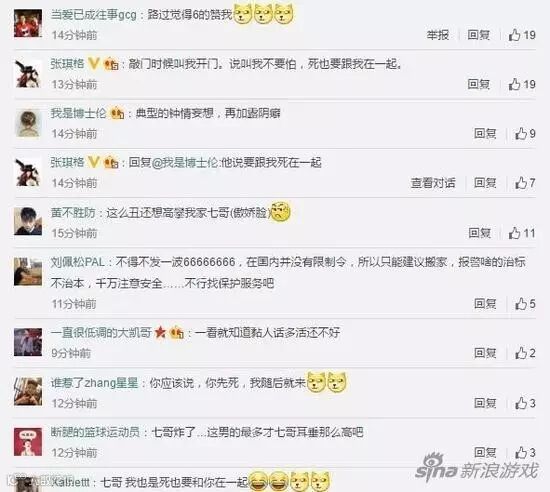Tap thumbs-up showing 11 likes for 苗不胜防
550x492 pixels.
(x=522, y=233)
